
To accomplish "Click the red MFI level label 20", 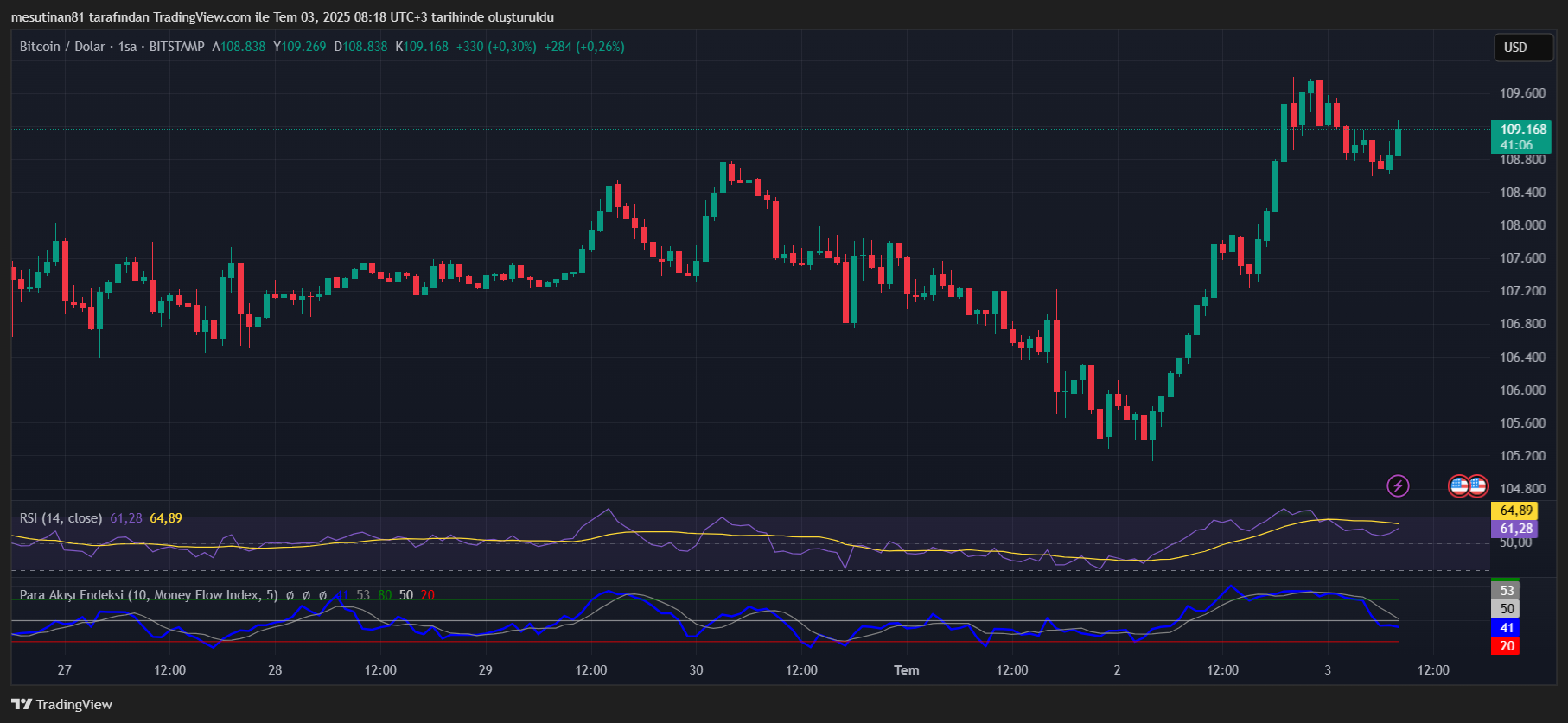I will coord(1506,646).
